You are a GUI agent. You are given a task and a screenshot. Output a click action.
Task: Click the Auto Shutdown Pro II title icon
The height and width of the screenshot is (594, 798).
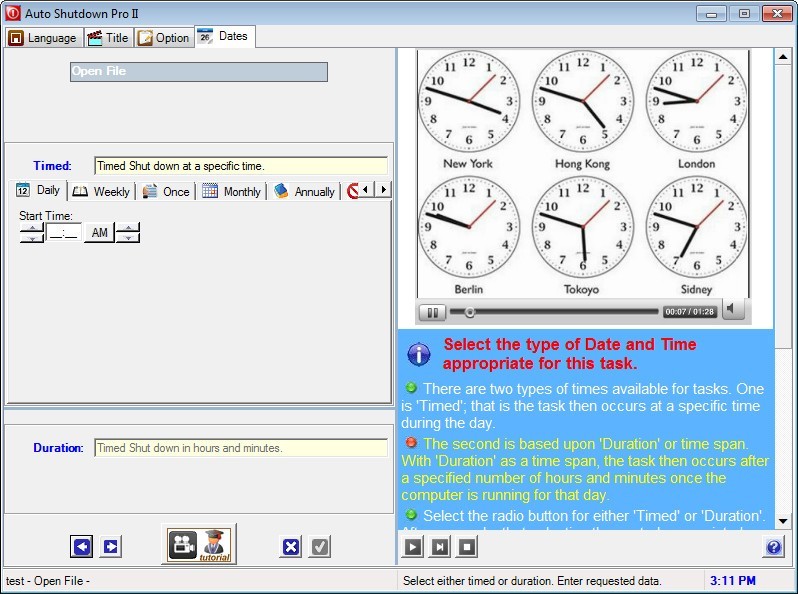click(x=13, y=13)
